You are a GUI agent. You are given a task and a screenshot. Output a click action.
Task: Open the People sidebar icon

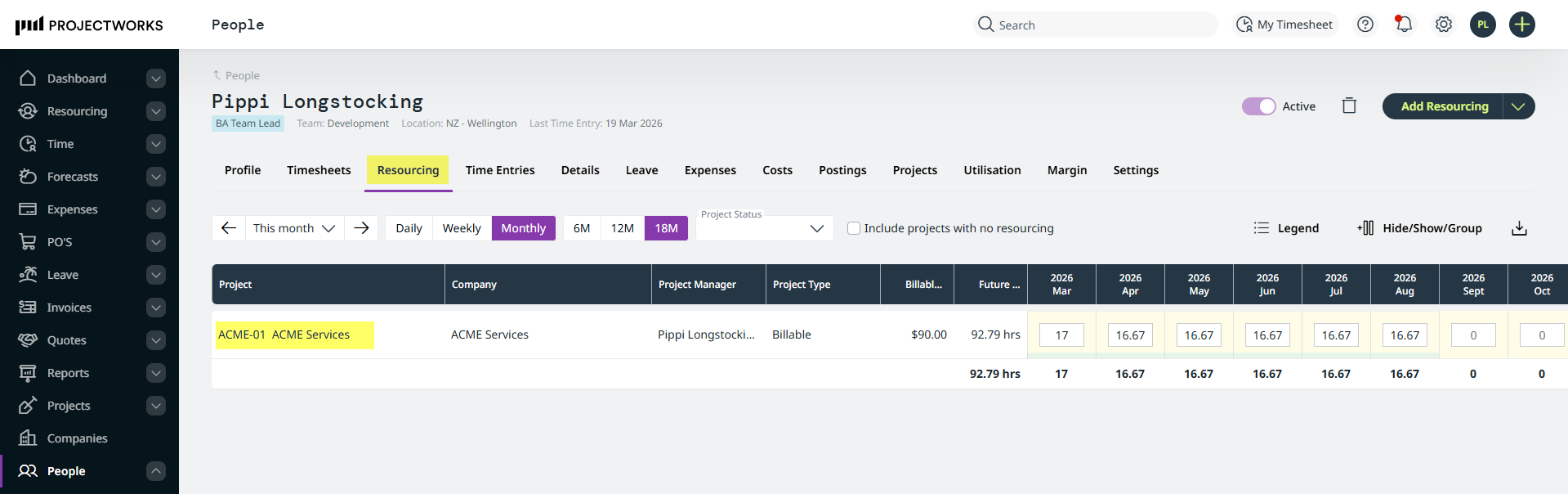click(x=28, y=471)
